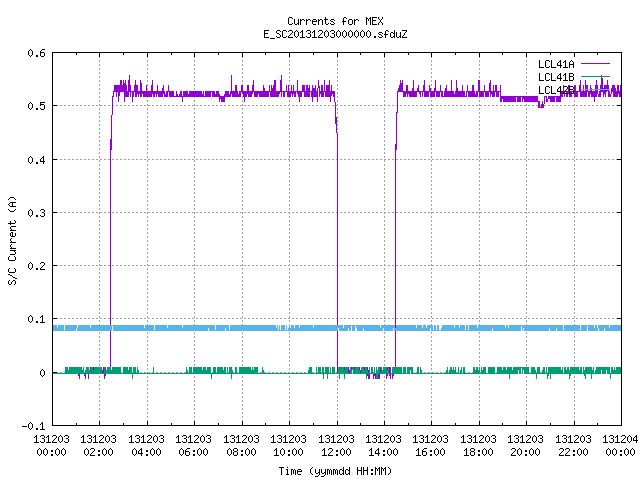Click the chart title "Currents for MEX"
640x480 pixels.
pos(335,21)
